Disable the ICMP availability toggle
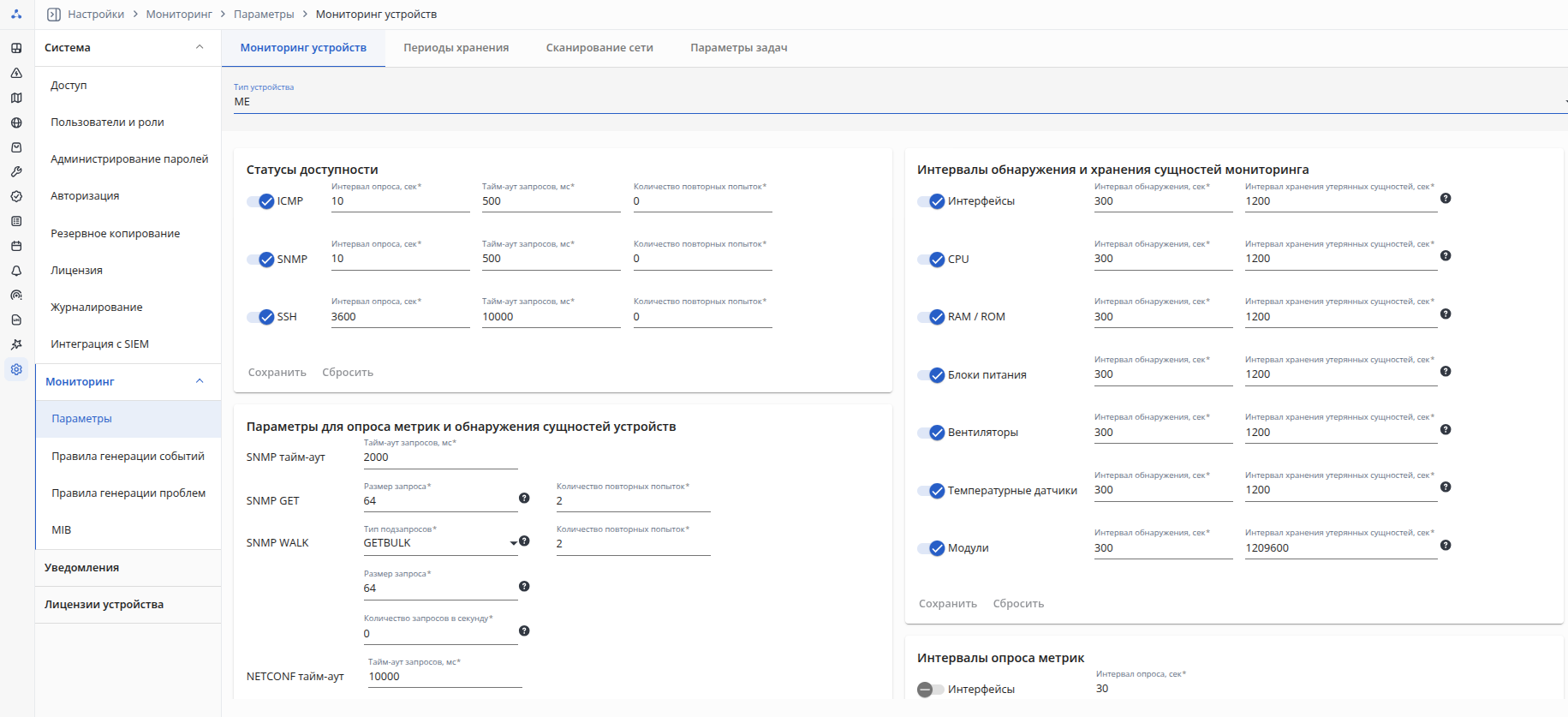Image resolution: width=1568 pixels, height=717 pixels. pyautogui.click(x=260, y=201)
